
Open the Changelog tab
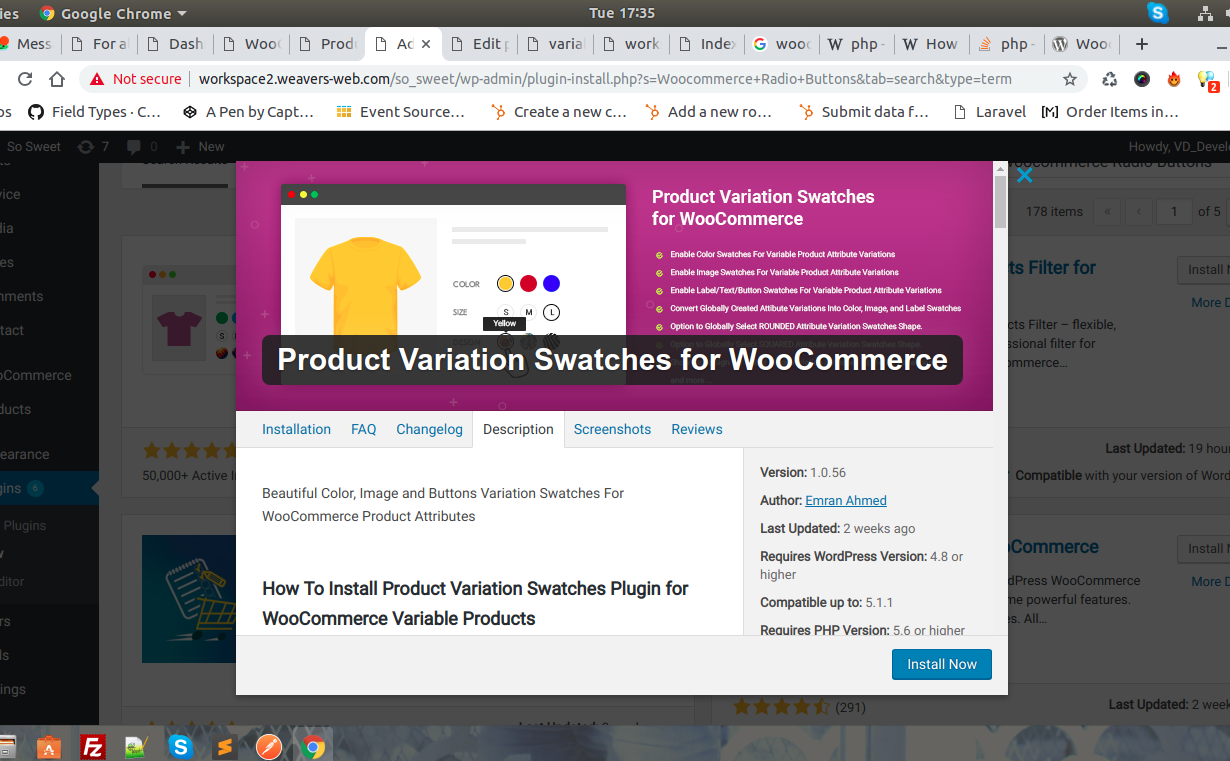pyautogui.click(x=429, y=429)
